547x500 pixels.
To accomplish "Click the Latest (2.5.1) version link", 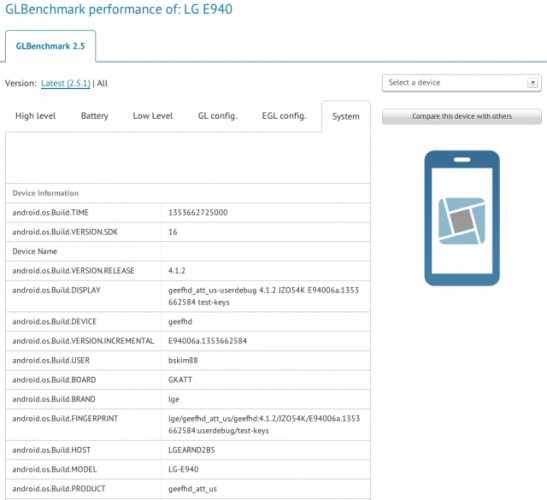I will pos(66,83).
